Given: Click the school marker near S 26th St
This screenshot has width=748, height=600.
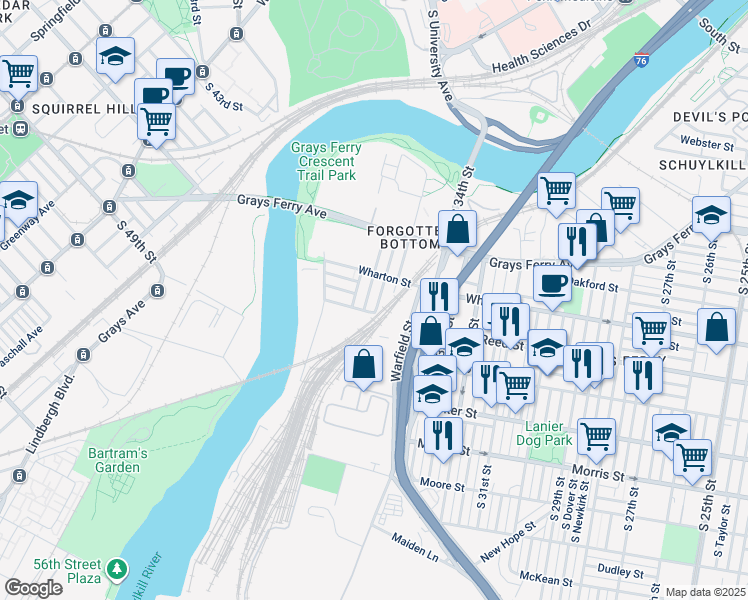Looking at the screenshot, I should pyautogui.click(x=711, y=218).
